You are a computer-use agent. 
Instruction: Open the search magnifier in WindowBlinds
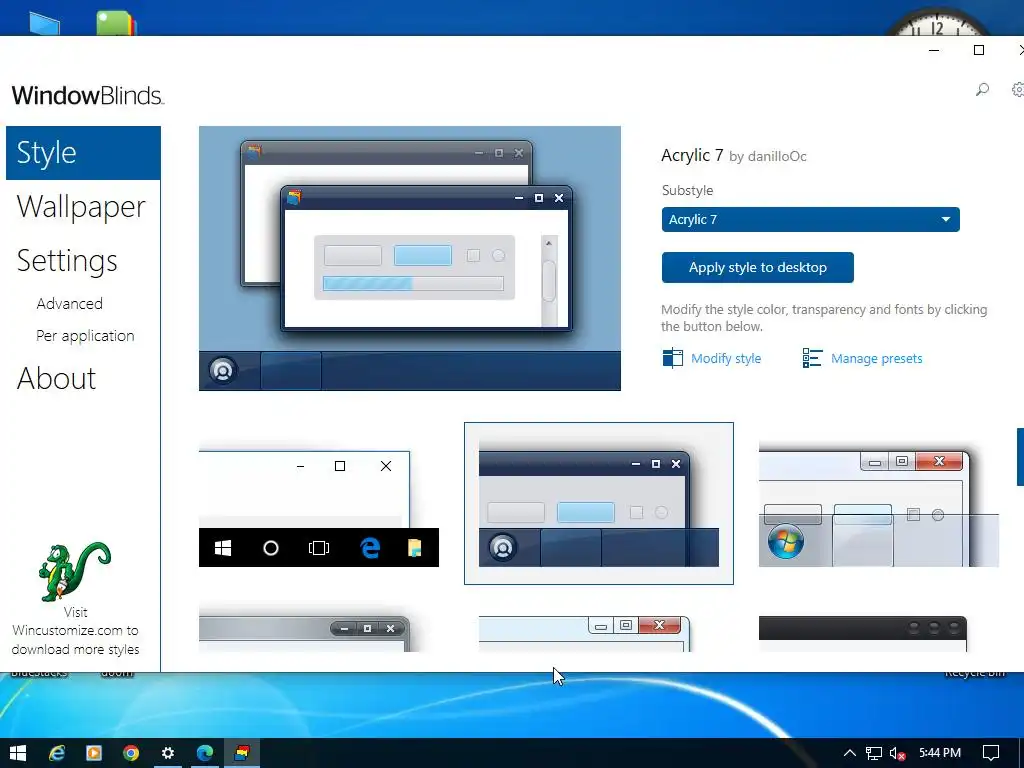click(982, 89)
